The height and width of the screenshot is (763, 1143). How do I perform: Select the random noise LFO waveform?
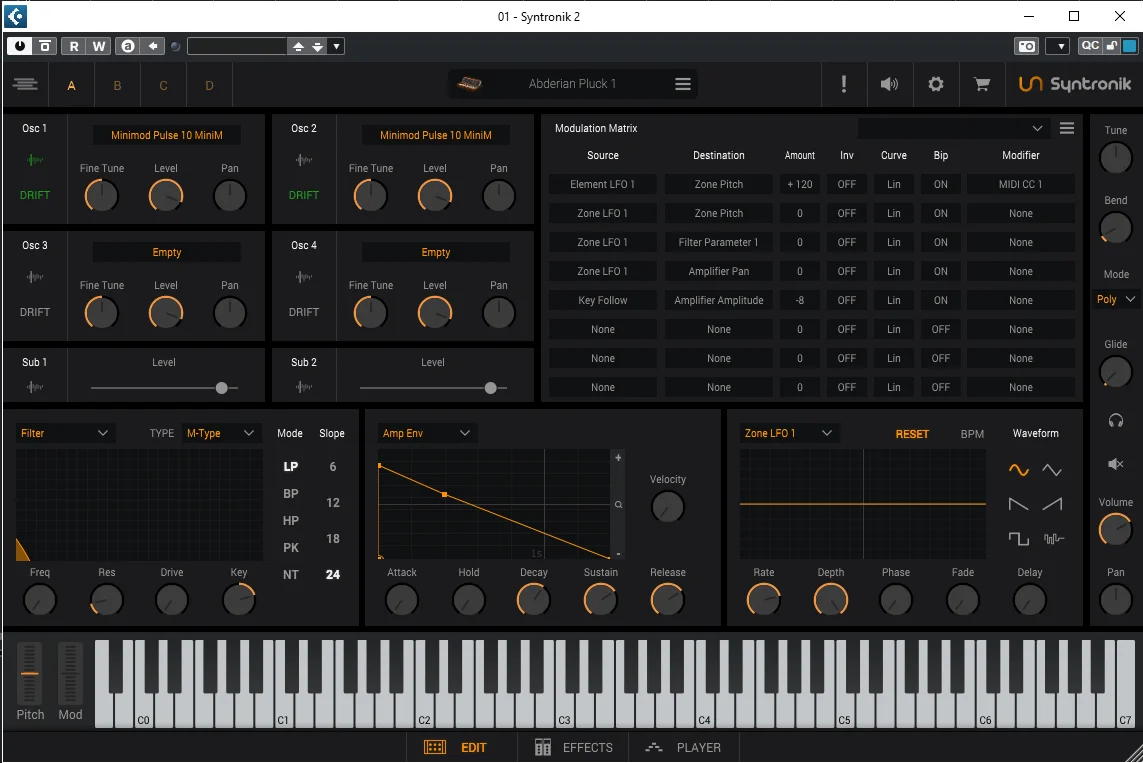[x=1053, y=539]
